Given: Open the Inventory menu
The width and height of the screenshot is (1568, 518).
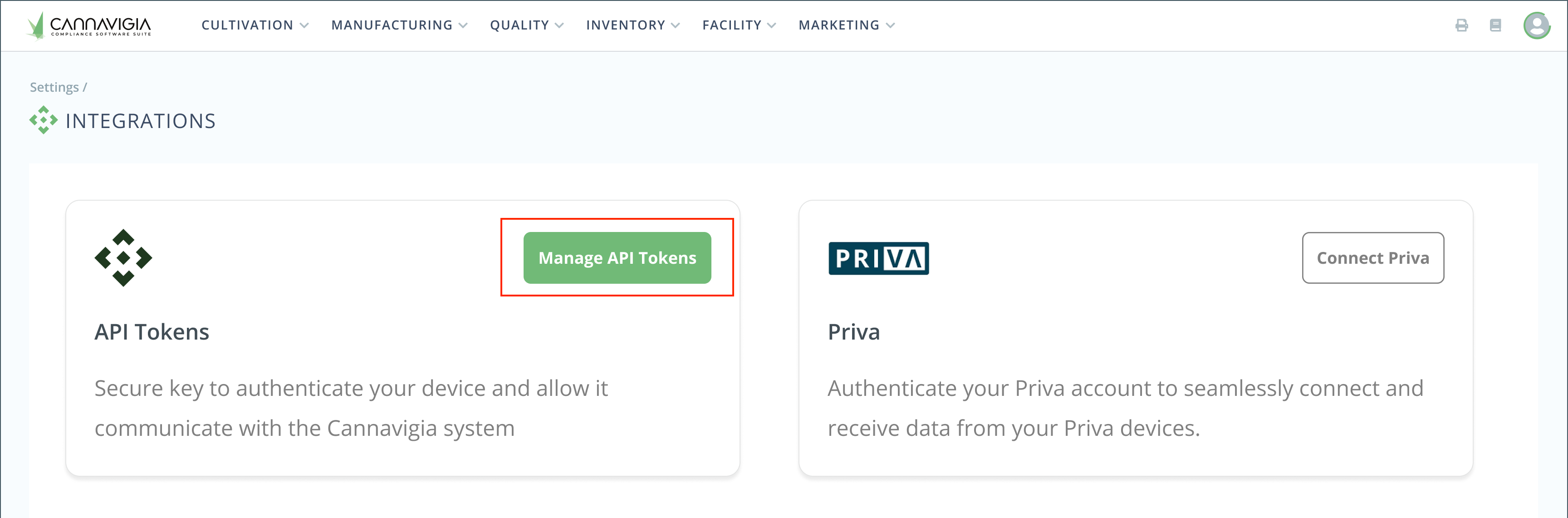Looking at the screenshot, I should pyautogui.click(x=625, y=25).
